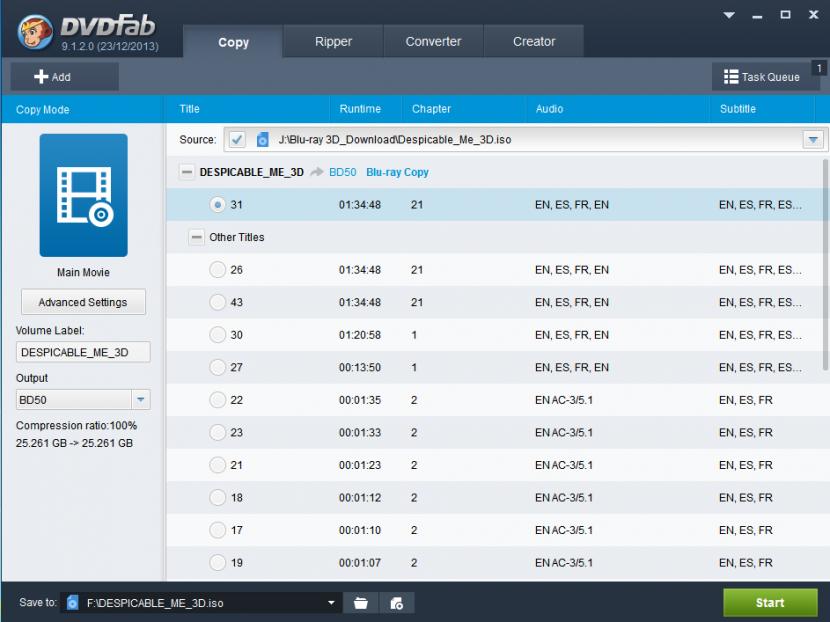Image resolution: width=830 pixels, height=622 pixels.
Task: Click the save as ISO image icon
Action: pos(397,603)
